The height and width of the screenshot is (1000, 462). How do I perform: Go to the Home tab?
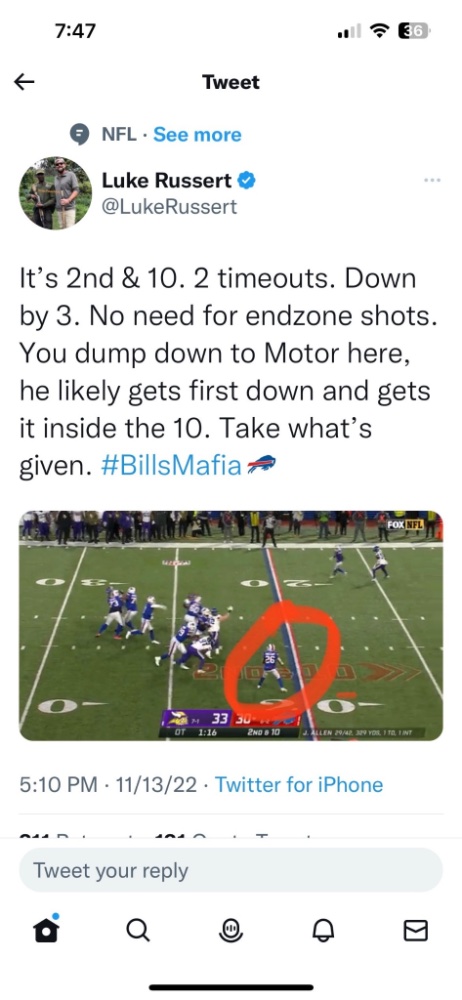(45, 930)
